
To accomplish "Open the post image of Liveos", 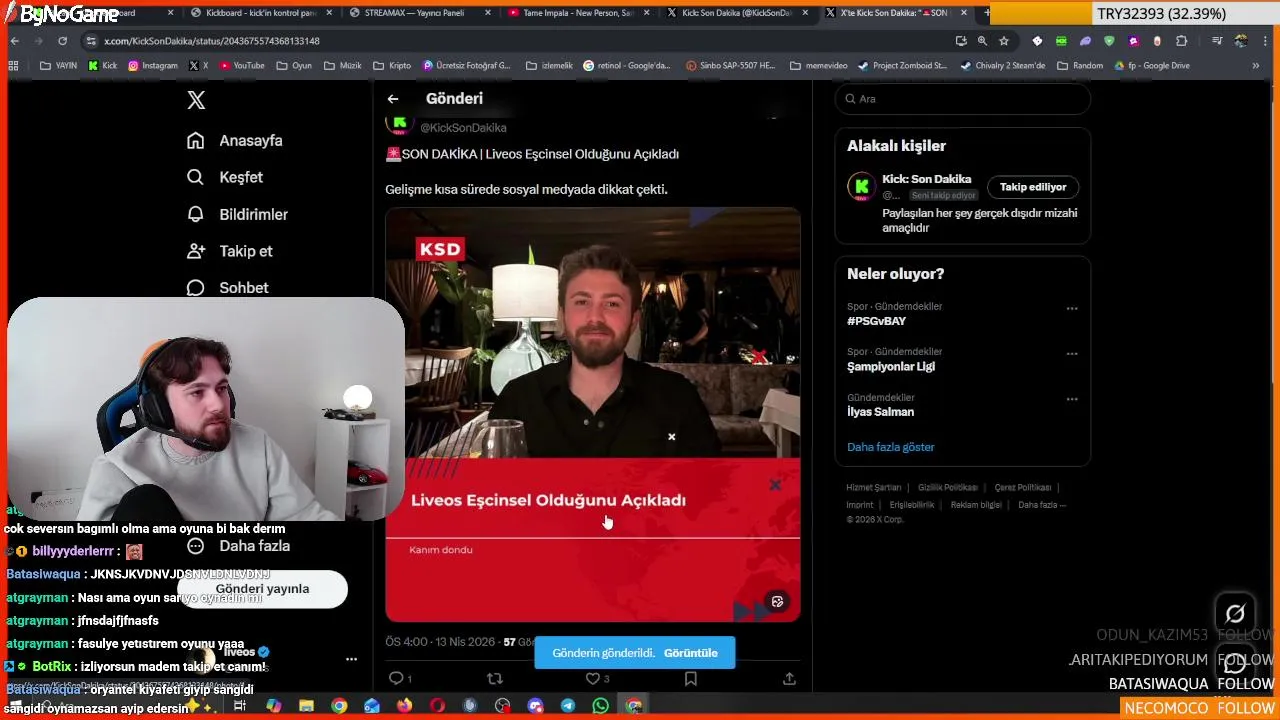I will coord(592,415).
